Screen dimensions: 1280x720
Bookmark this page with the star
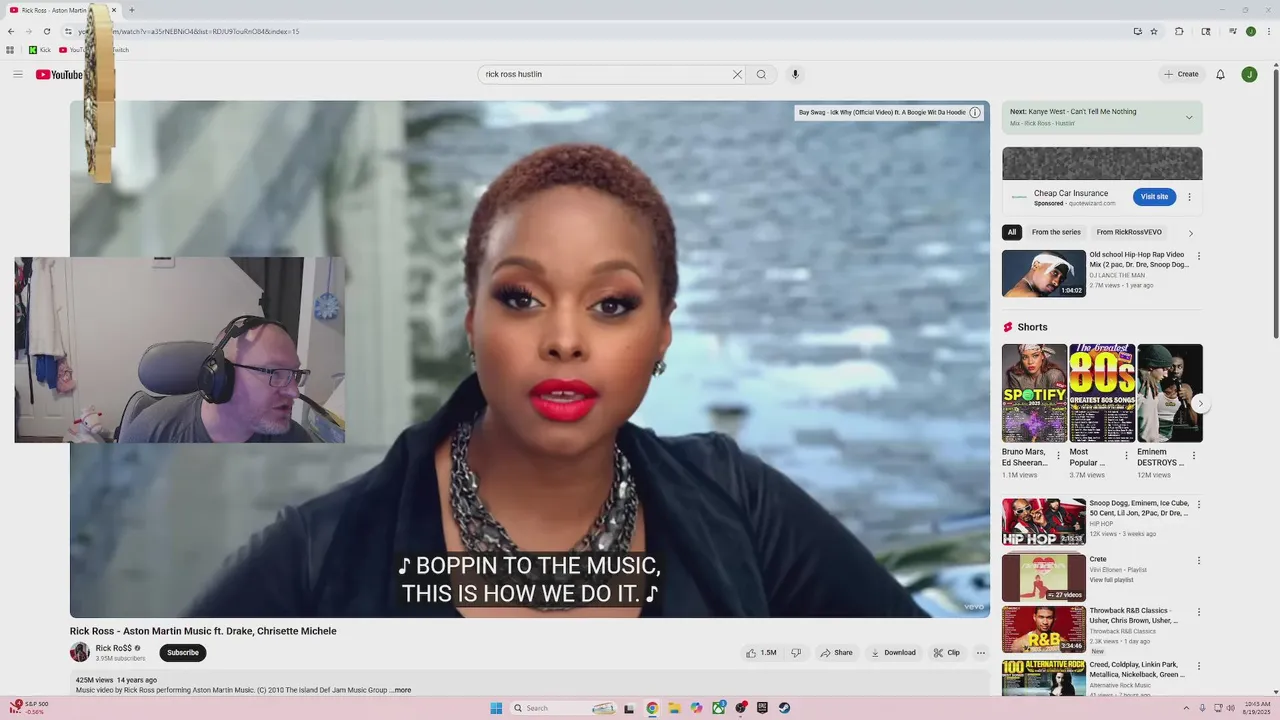coord(1154,31)
